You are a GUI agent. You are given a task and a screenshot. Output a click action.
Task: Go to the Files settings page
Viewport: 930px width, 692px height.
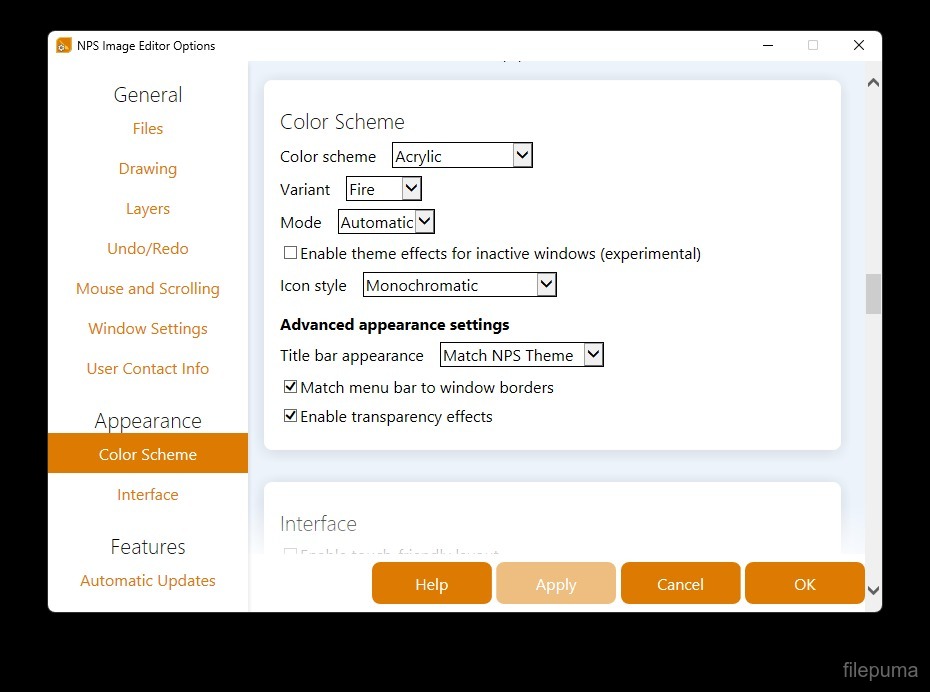148,129
